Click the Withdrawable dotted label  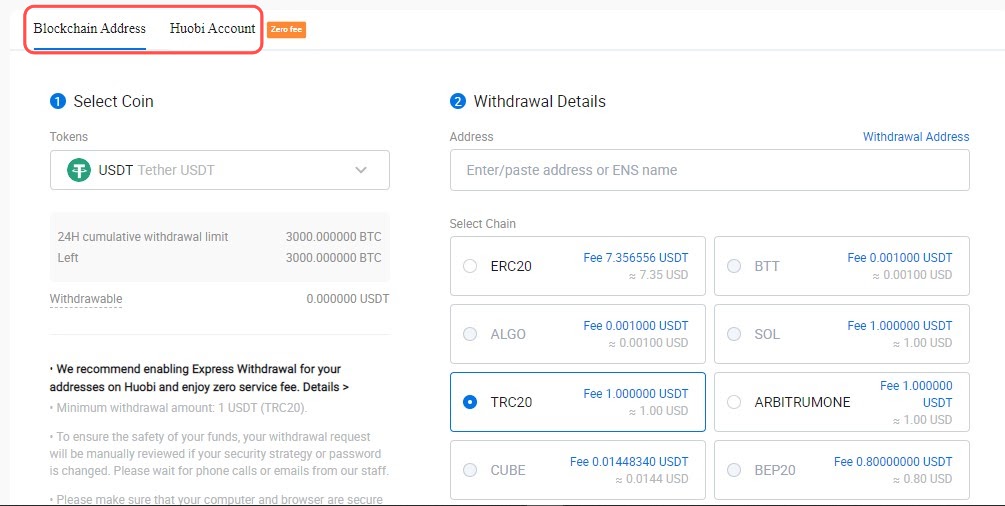click(86, 299)
